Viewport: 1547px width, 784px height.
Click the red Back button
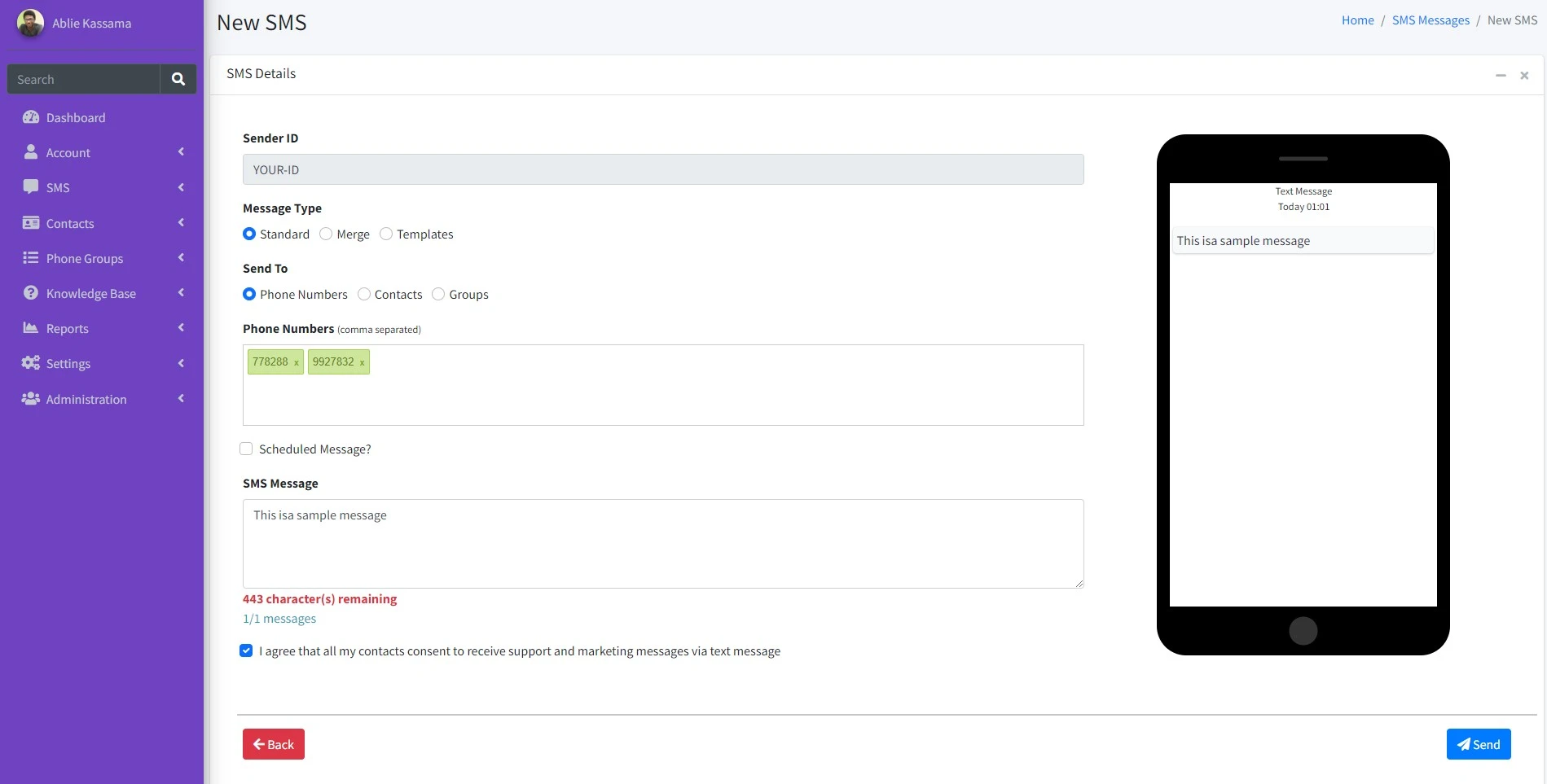tap(273, 743)
